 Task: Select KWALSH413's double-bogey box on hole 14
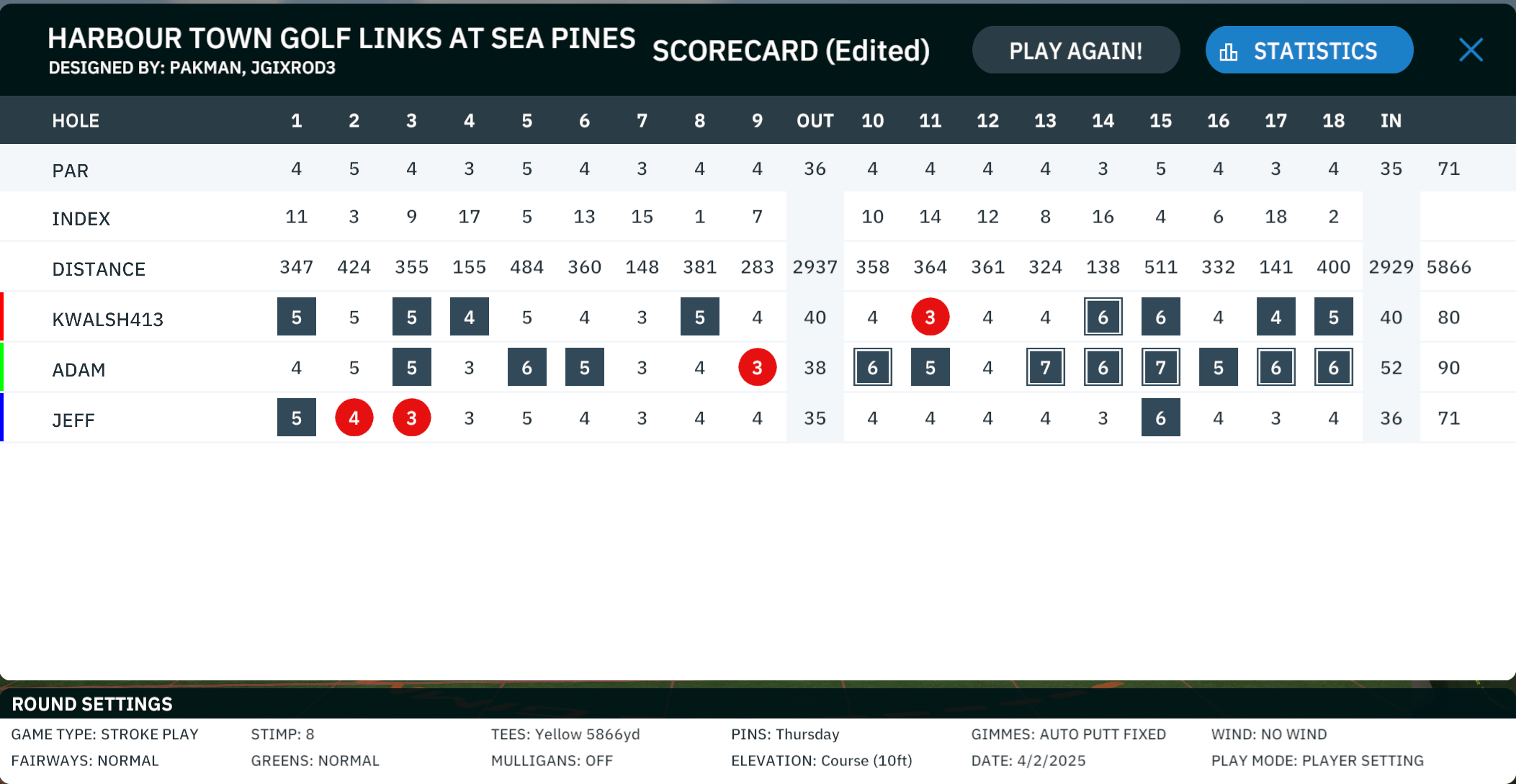(x=1103, y=317)
